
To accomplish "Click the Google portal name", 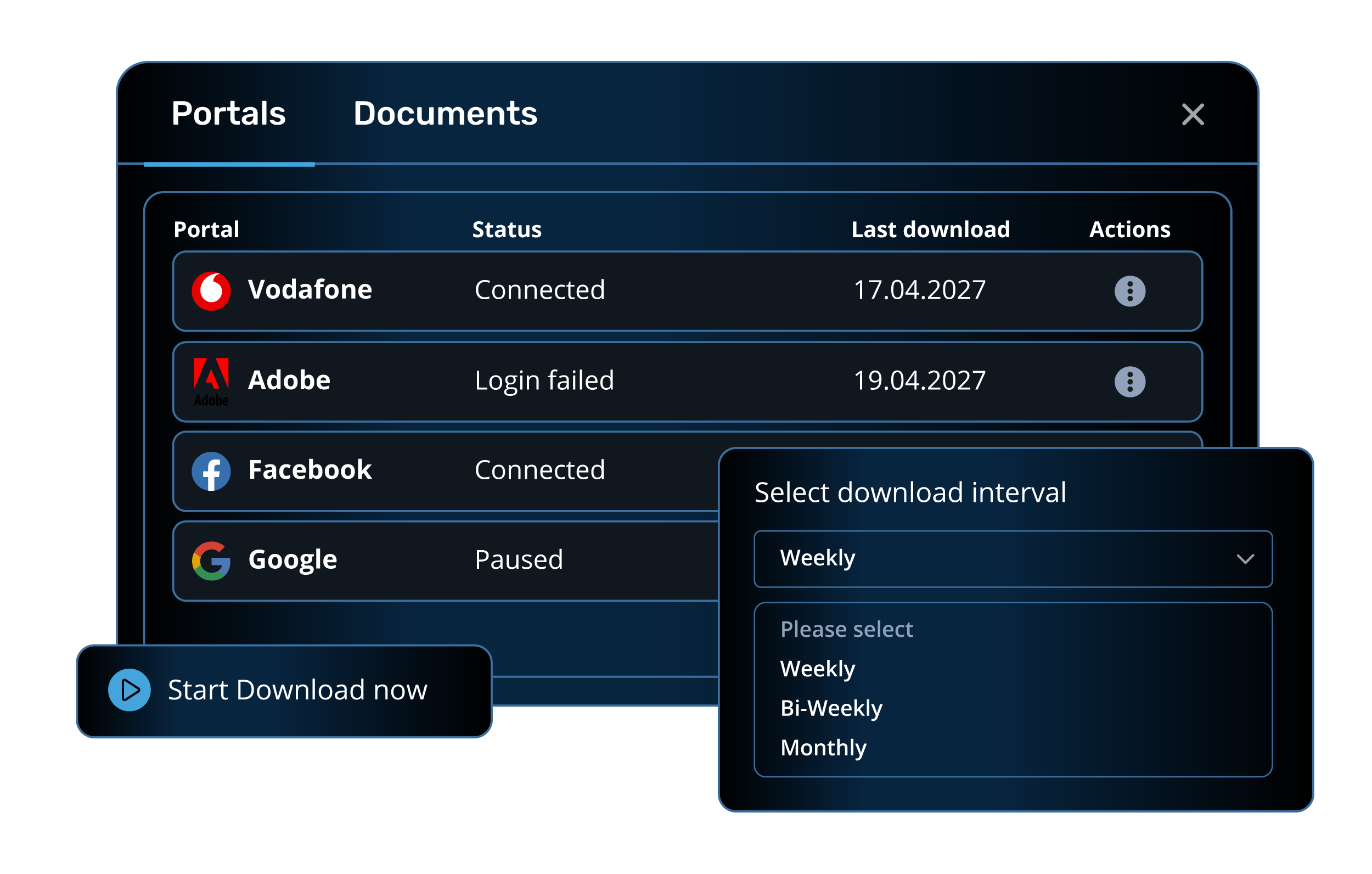I will point(293,561).
